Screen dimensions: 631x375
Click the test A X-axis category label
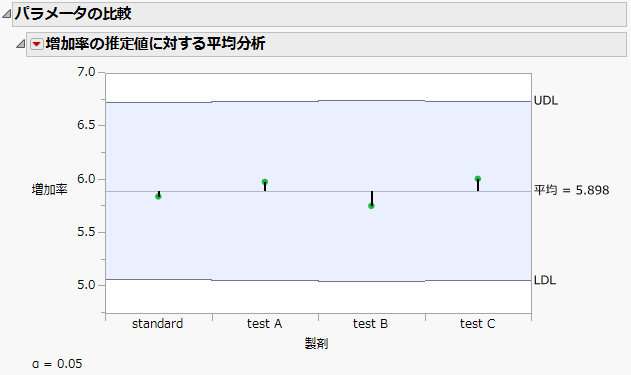[264, 323]
